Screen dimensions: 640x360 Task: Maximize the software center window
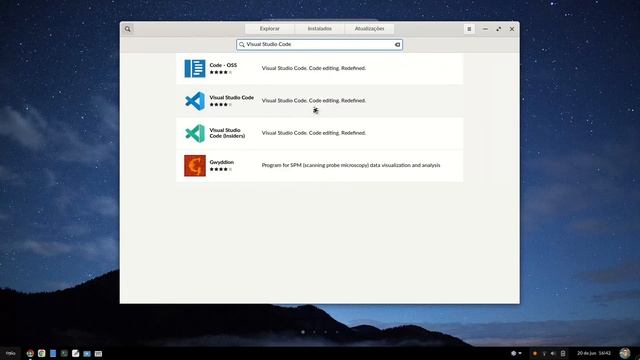pos(498,29)
